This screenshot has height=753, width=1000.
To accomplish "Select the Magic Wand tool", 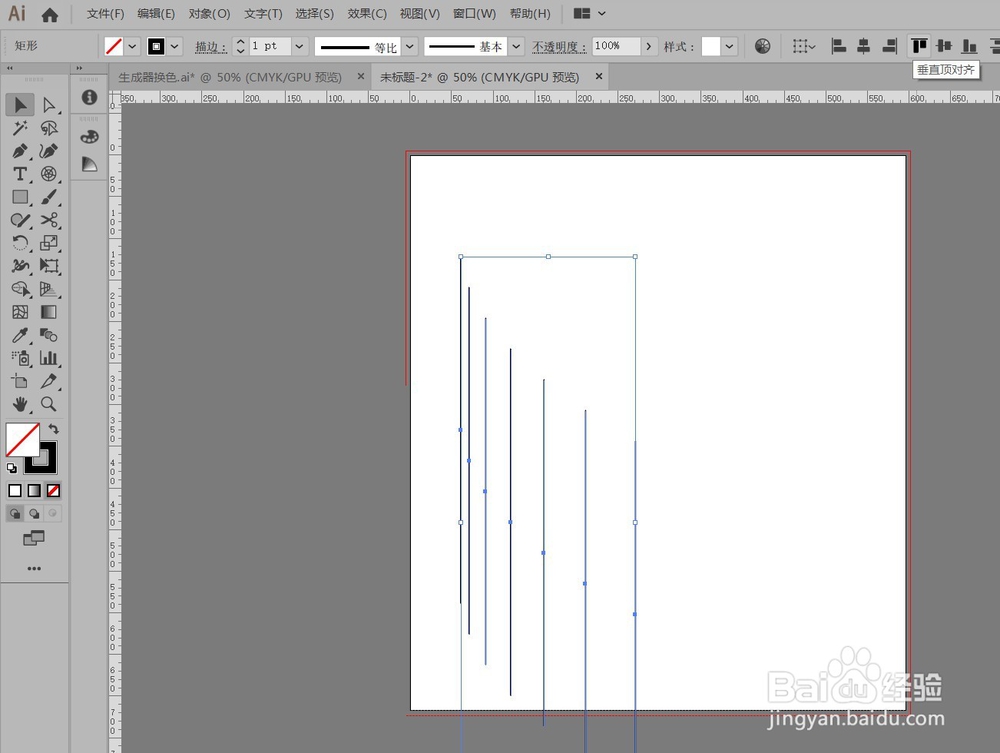I will [20, 128].
